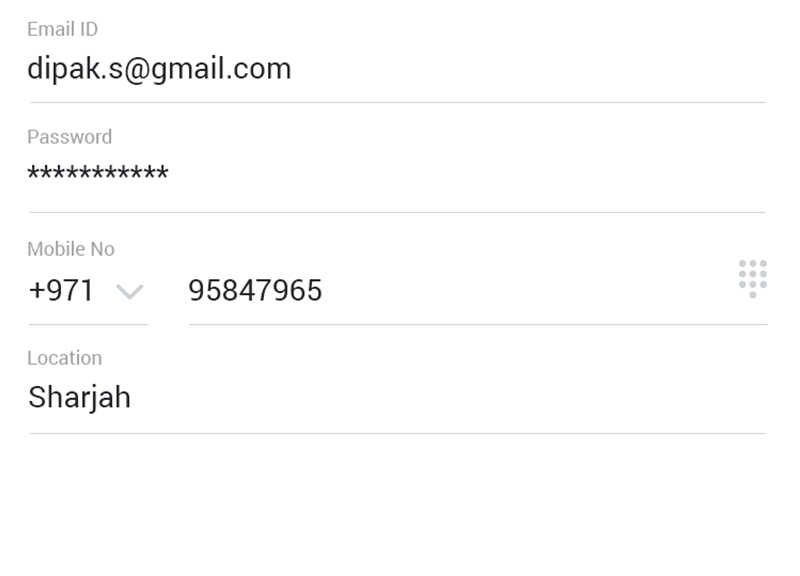Choose the Location field showing Sharjah

(x=397, y=399)
